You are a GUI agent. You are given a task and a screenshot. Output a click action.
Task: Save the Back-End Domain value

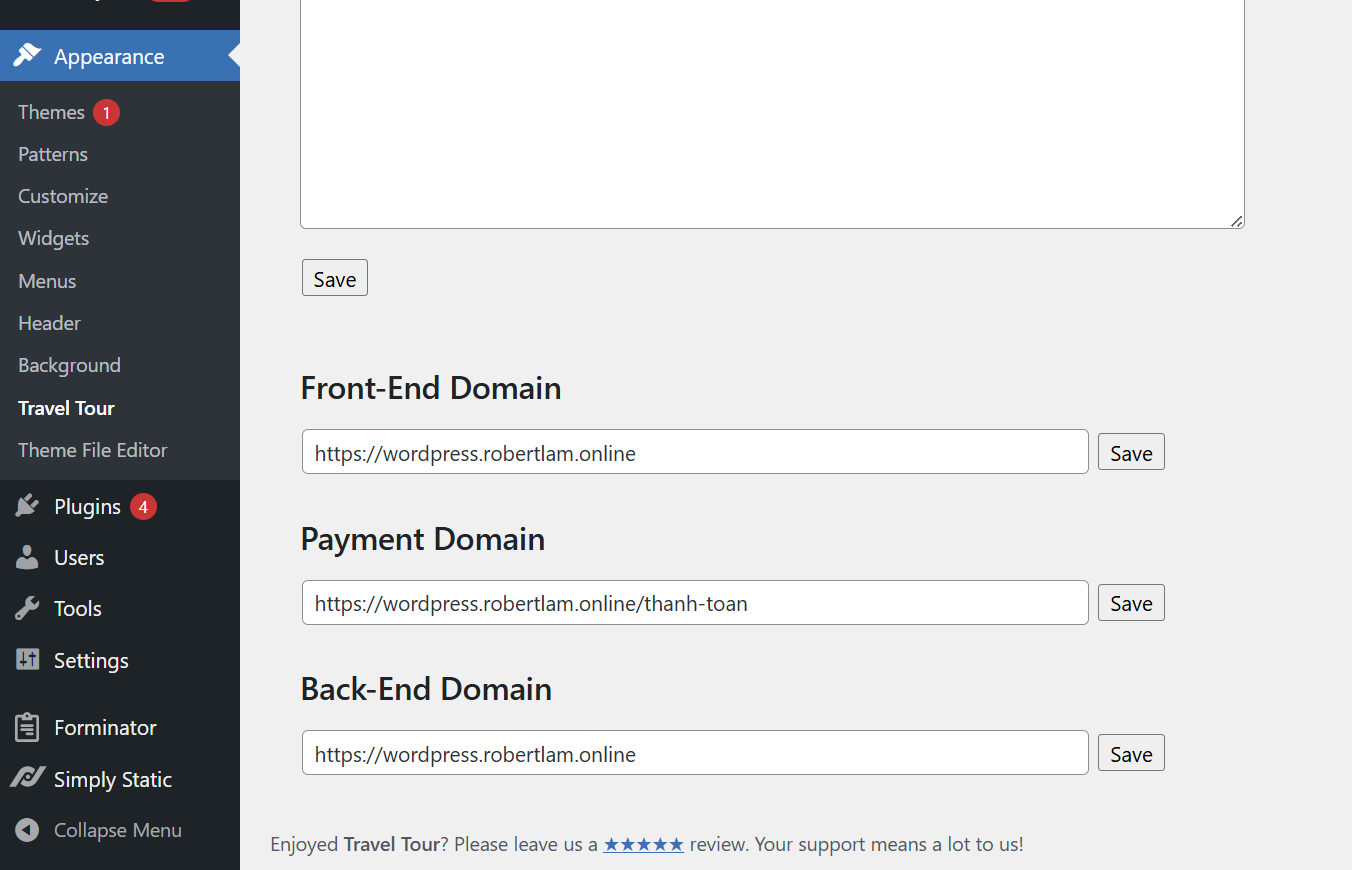tap(1131, 754)
